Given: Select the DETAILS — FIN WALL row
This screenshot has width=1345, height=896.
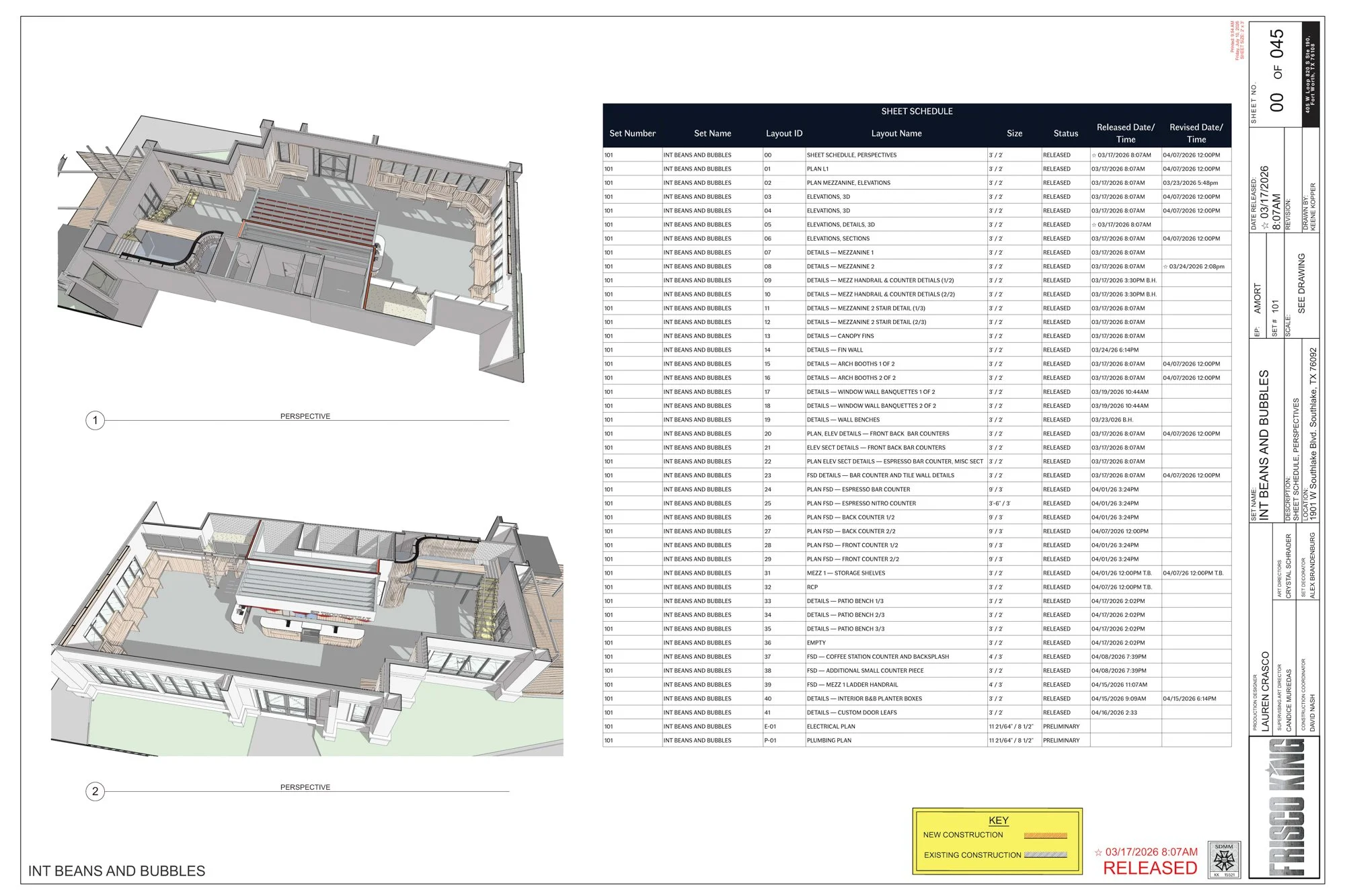Looking at the screenshot, I should [x=917, y=350].
